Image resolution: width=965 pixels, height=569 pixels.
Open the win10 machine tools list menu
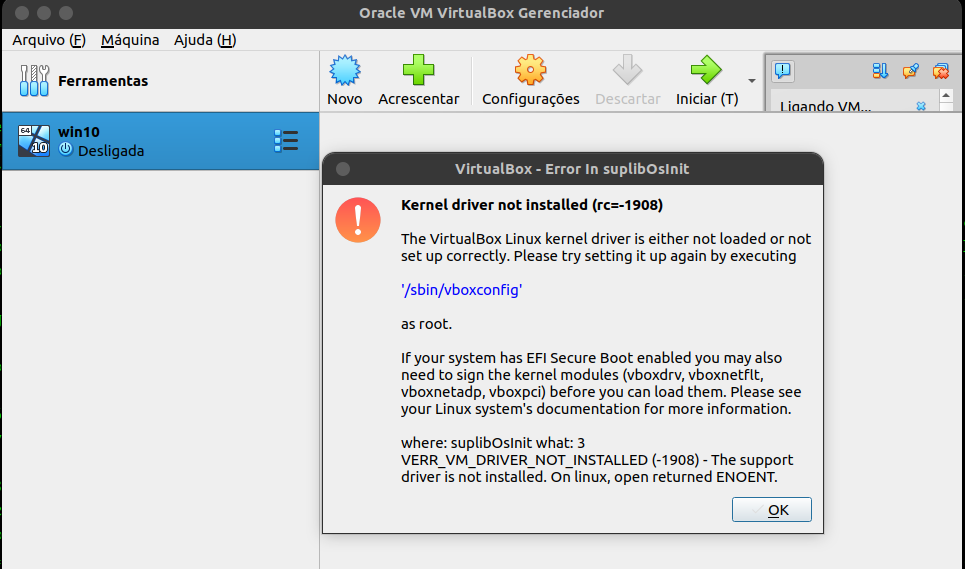tap(286, 141)
